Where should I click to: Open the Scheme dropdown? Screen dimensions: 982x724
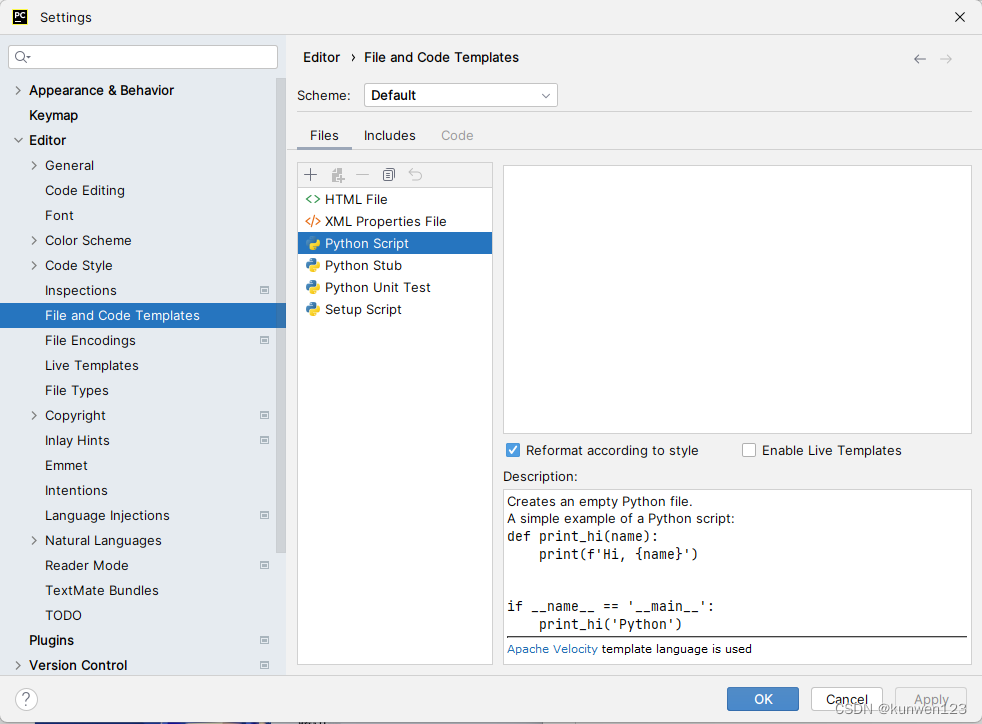tap(544, 94)
